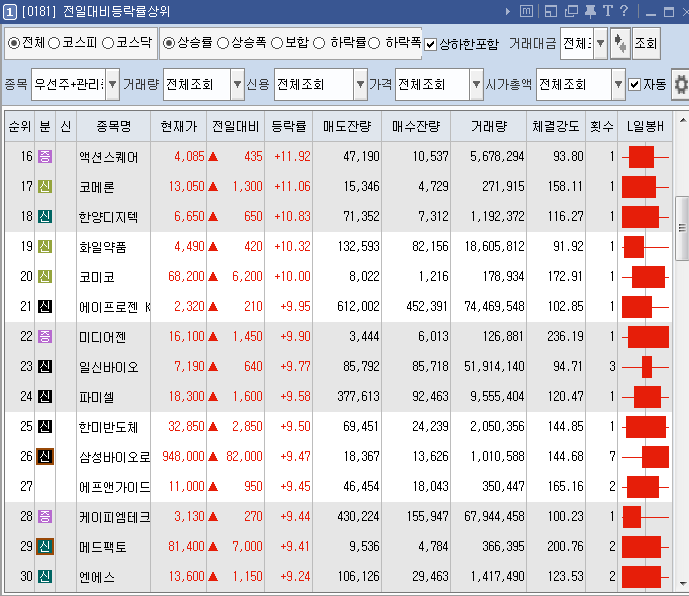Open the 신용 dropdown
The width and height of the screenshot is (689, 596).
click(360, 84)
